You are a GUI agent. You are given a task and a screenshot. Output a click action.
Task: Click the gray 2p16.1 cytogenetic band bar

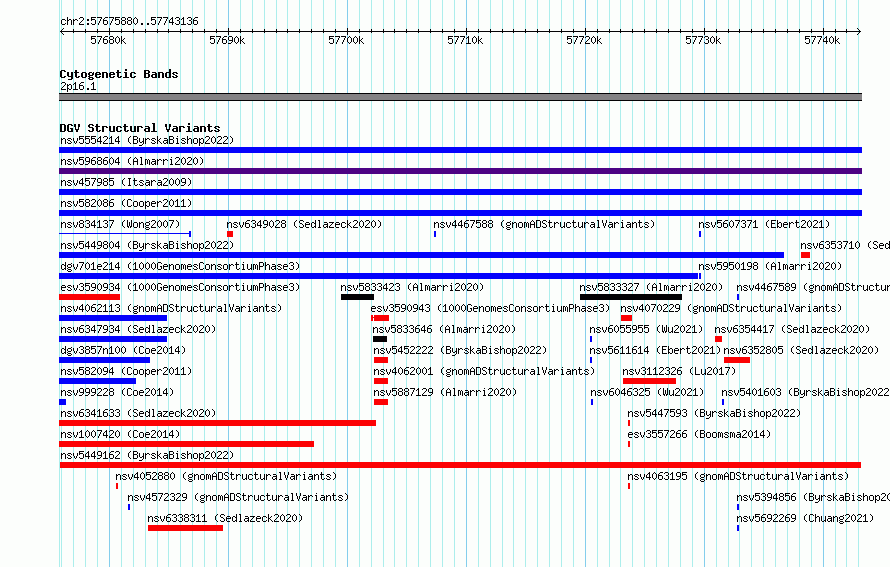[460, 97]
